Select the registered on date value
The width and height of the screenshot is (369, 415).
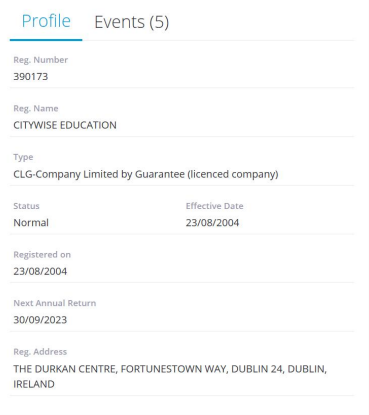pos(40,271)
